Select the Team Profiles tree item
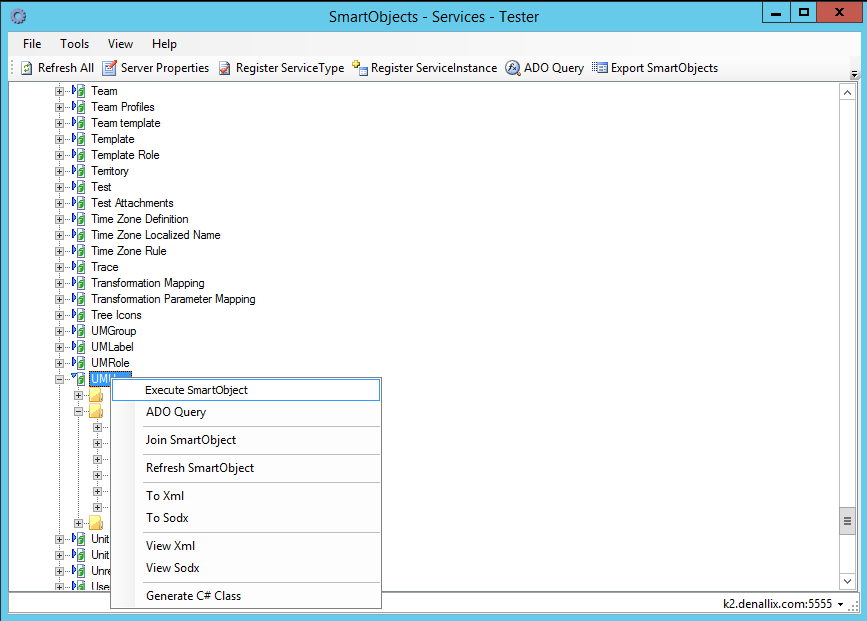867x621 pixels. pos(123,107)
